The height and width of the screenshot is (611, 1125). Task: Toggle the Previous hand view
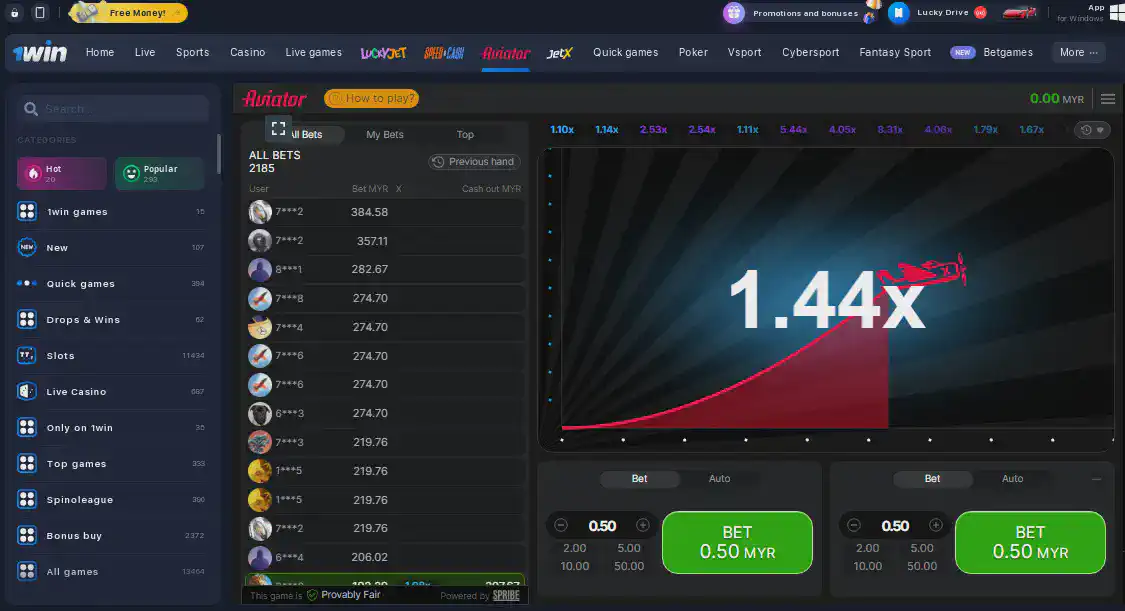[473, 162]
